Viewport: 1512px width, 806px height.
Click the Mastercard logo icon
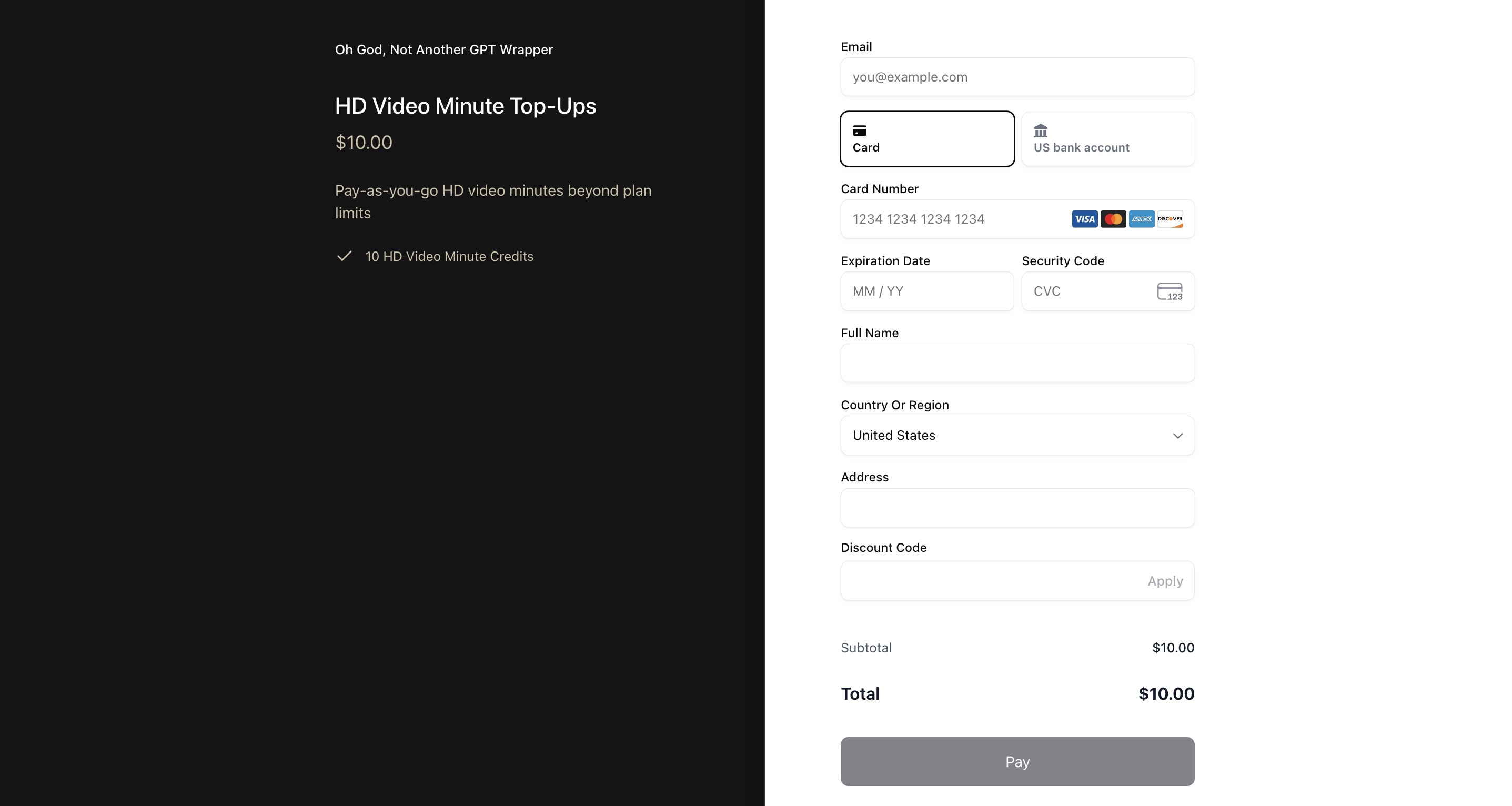[1113, 219]
